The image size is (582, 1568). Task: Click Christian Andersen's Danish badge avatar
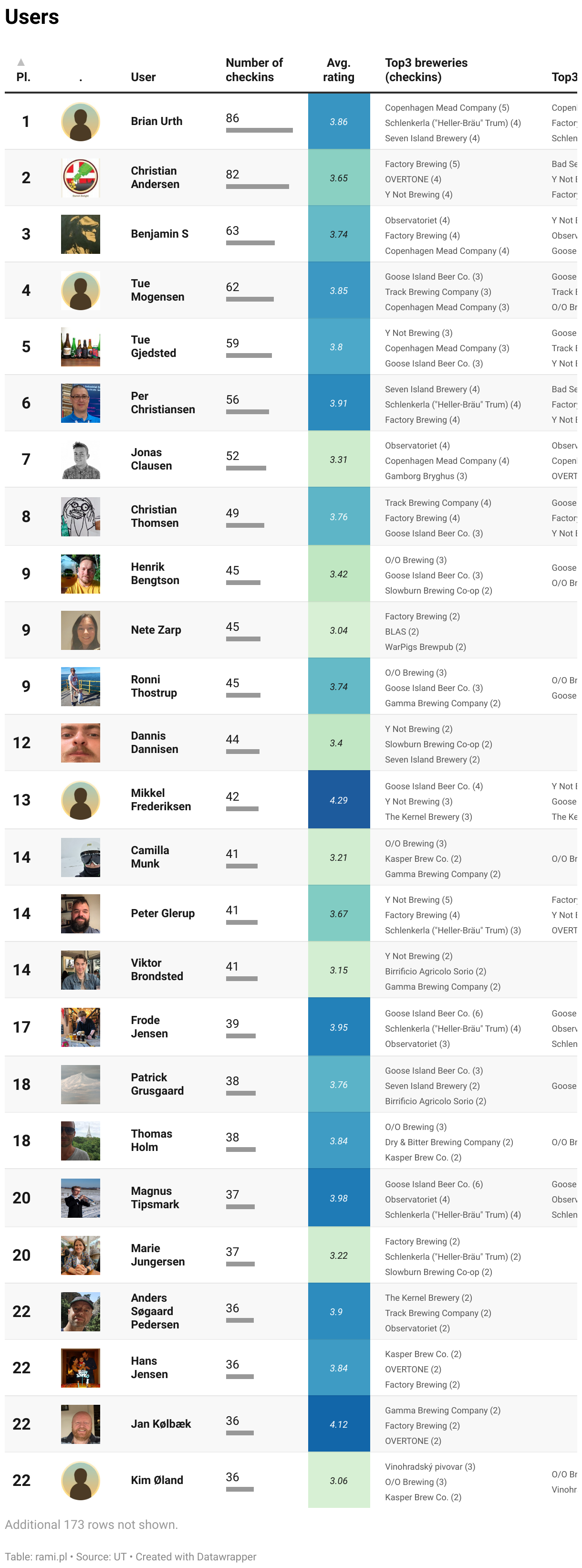80,178
